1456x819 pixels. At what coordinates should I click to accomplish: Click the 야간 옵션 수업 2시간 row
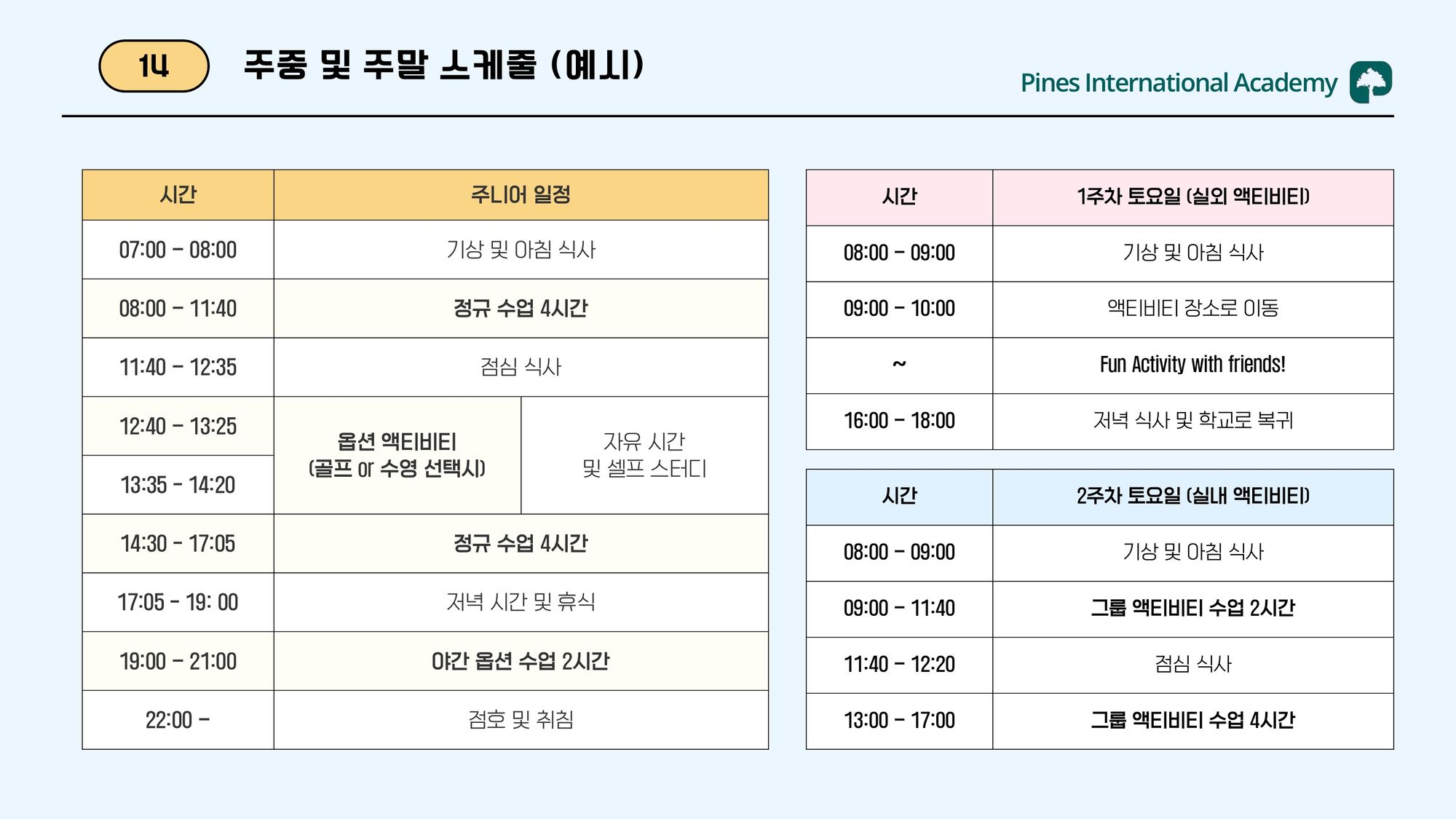(x=425, y=661)
